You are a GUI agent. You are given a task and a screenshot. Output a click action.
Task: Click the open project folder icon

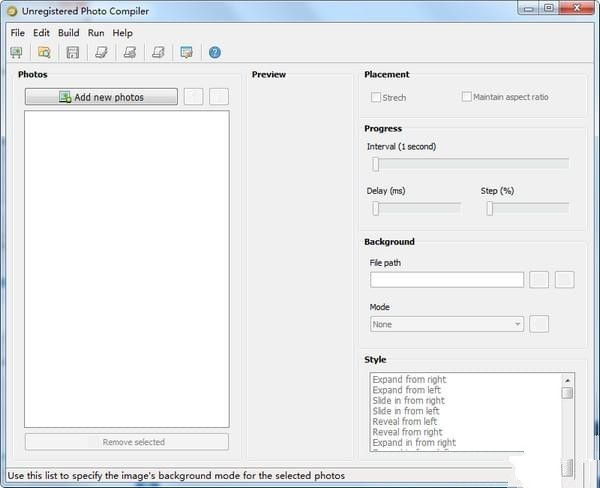(x=44, y=53)
